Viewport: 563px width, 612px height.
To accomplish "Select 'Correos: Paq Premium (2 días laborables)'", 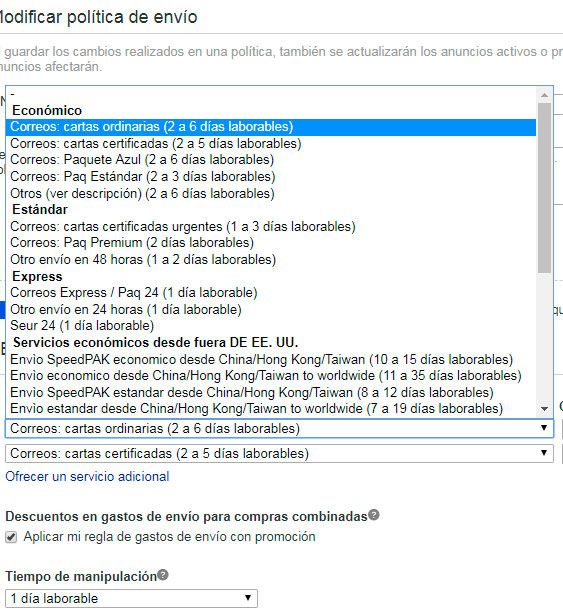I will (271, 243).
